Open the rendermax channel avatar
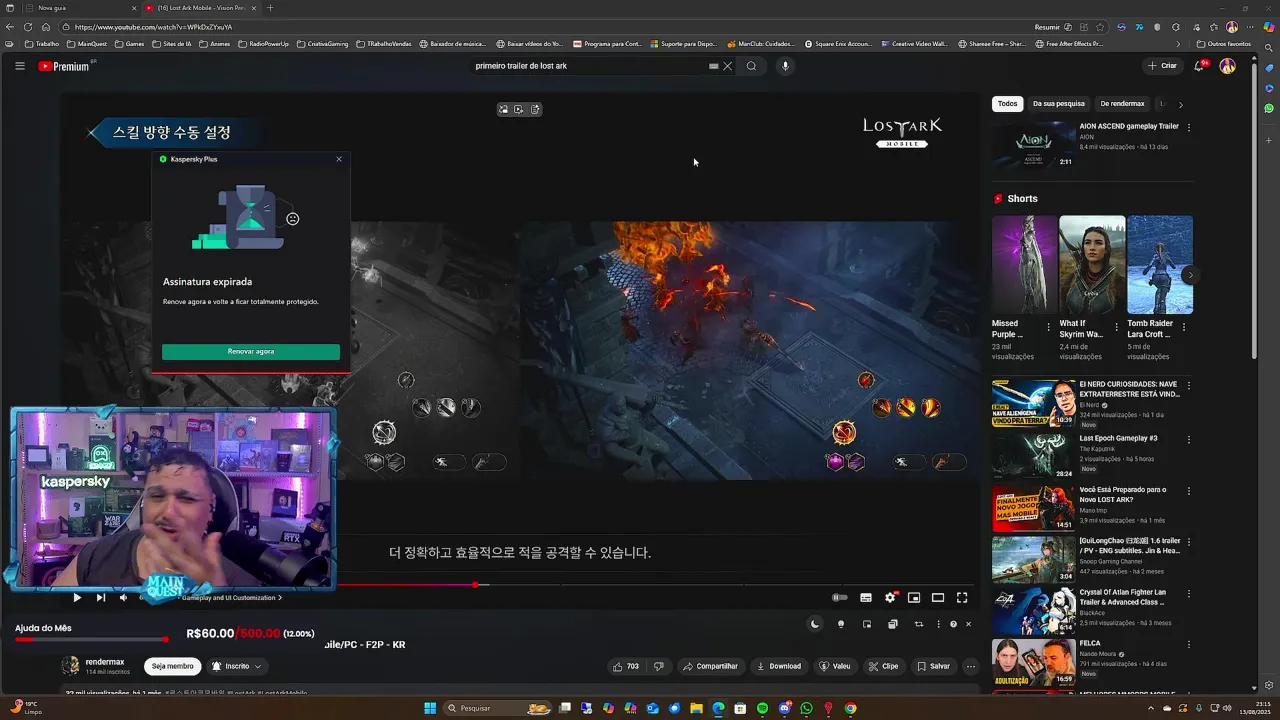Image resolution: width=1280 pixels, height=720 pixels. (70, 665)
